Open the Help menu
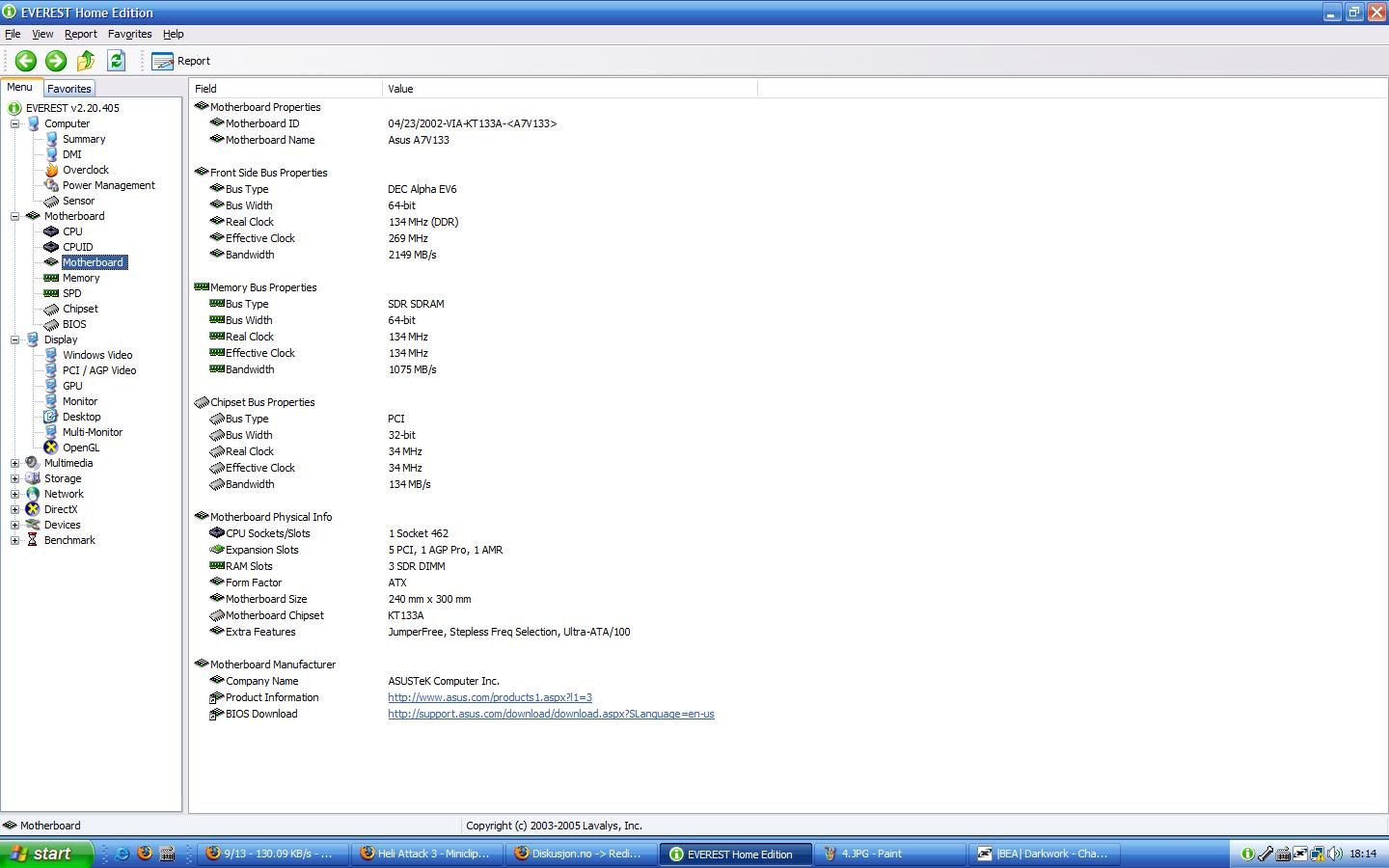Screen dimensions: 1389x868 (174, 34)
